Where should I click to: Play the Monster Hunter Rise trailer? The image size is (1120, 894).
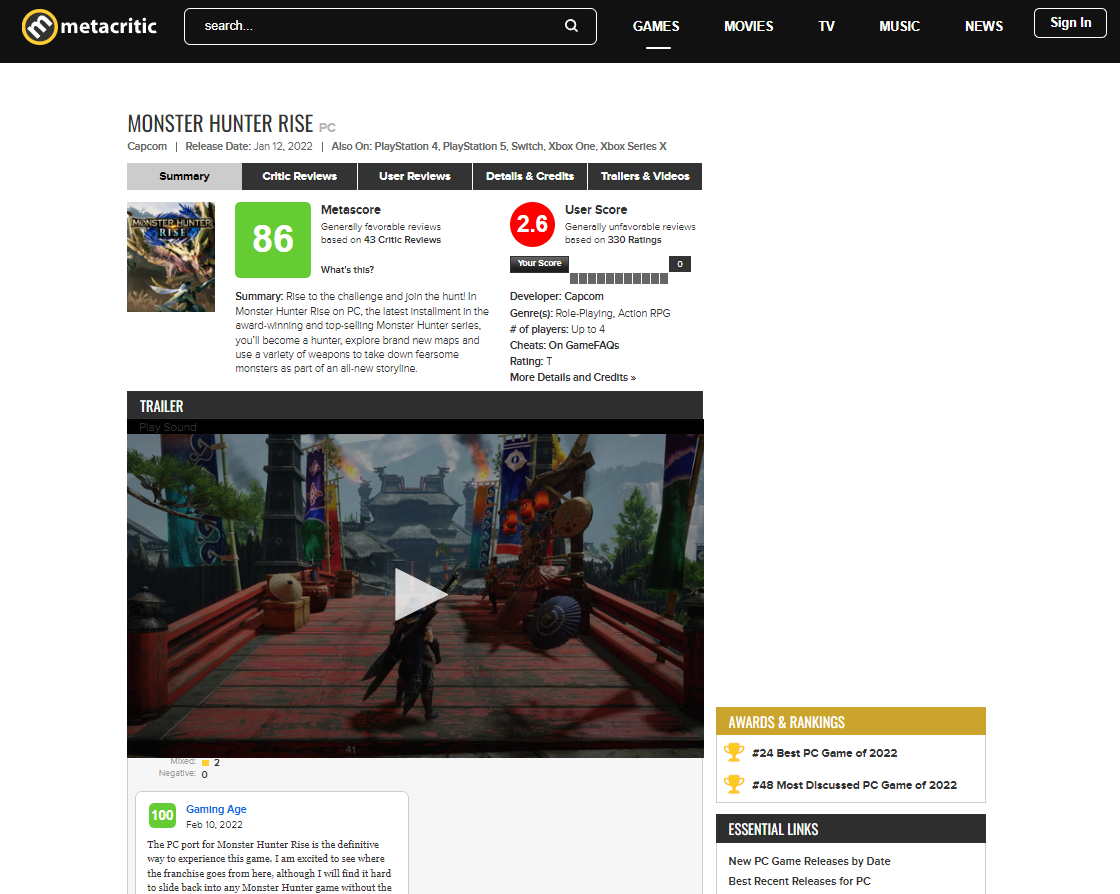(420, 594)
